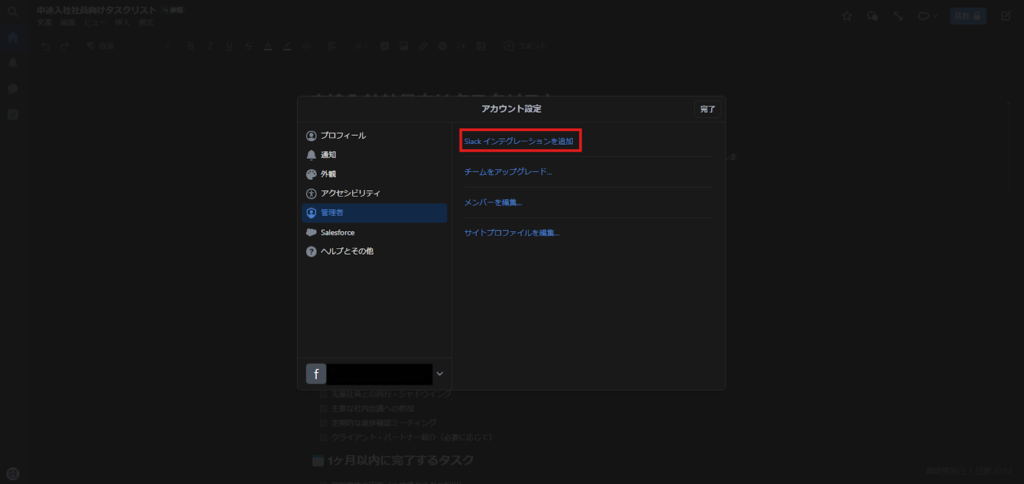Click the account avatar with letter f
This screenshot has width=1024, height=484.
pos(316,374)
